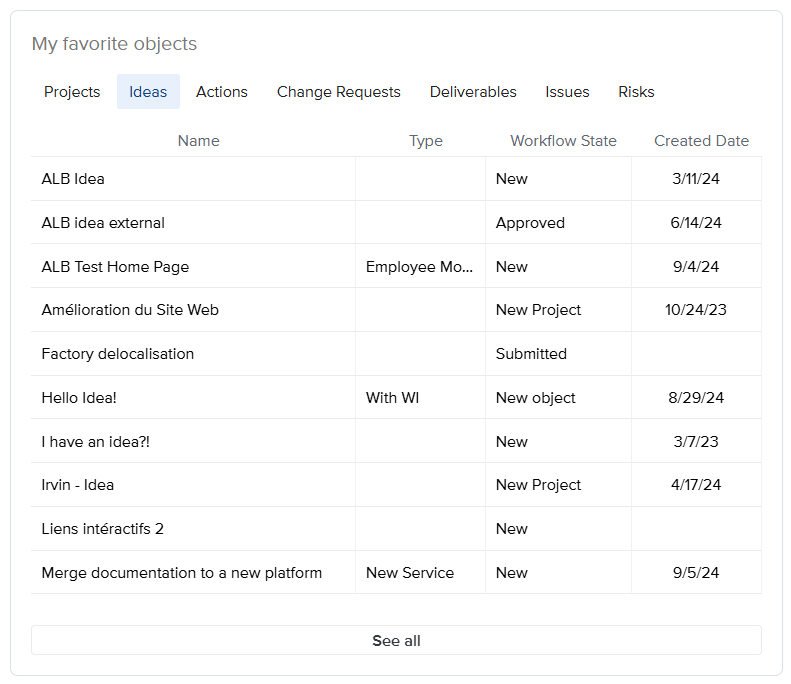Viewport: 791px width, 684px height.
Task: Select the ALB Test Home Page idea
Action: click(x=115, y=267)
